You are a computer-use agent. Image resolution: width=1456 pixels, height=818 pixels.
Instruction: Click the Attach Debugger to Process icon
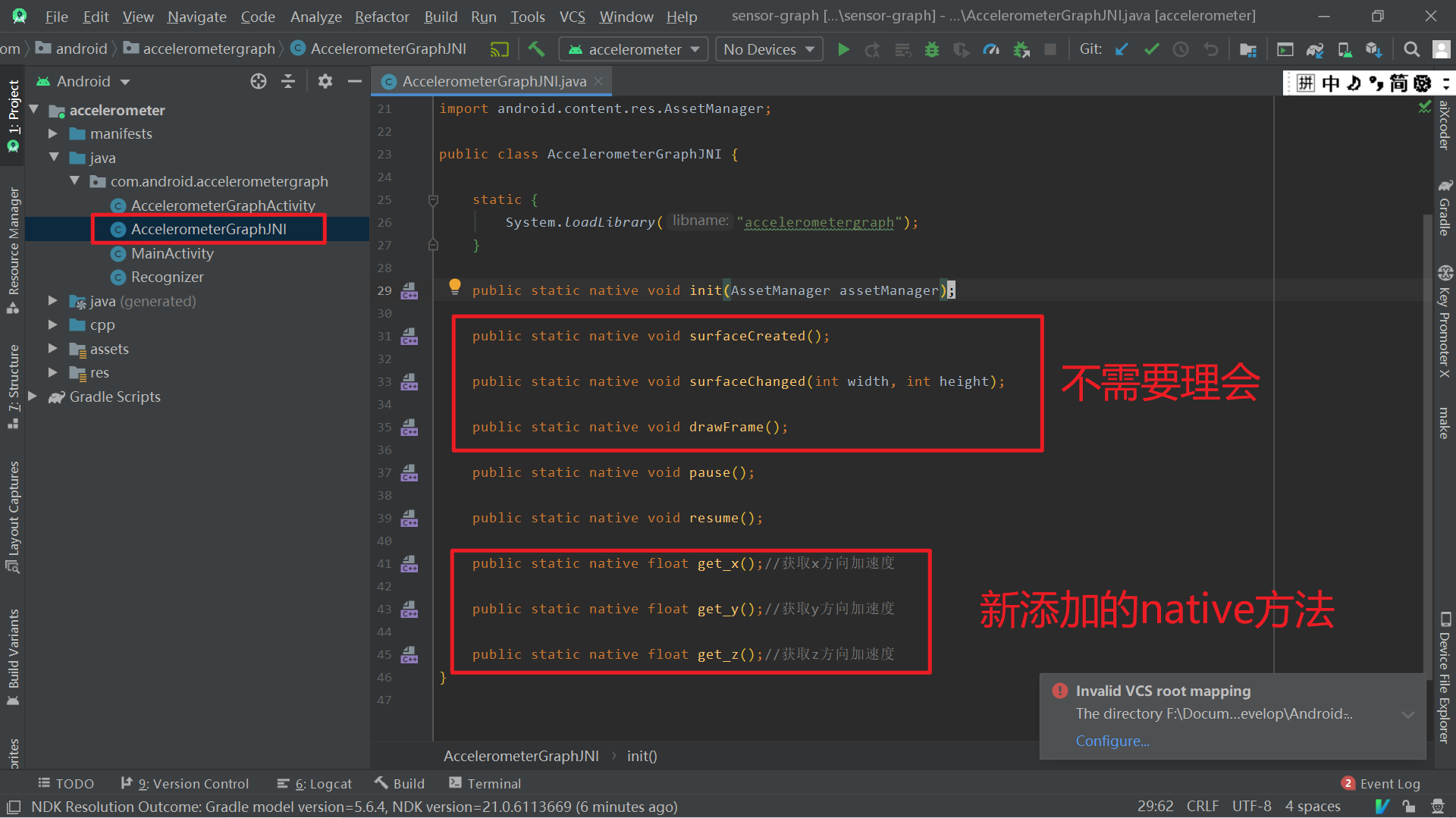[x=1021, y=49]
